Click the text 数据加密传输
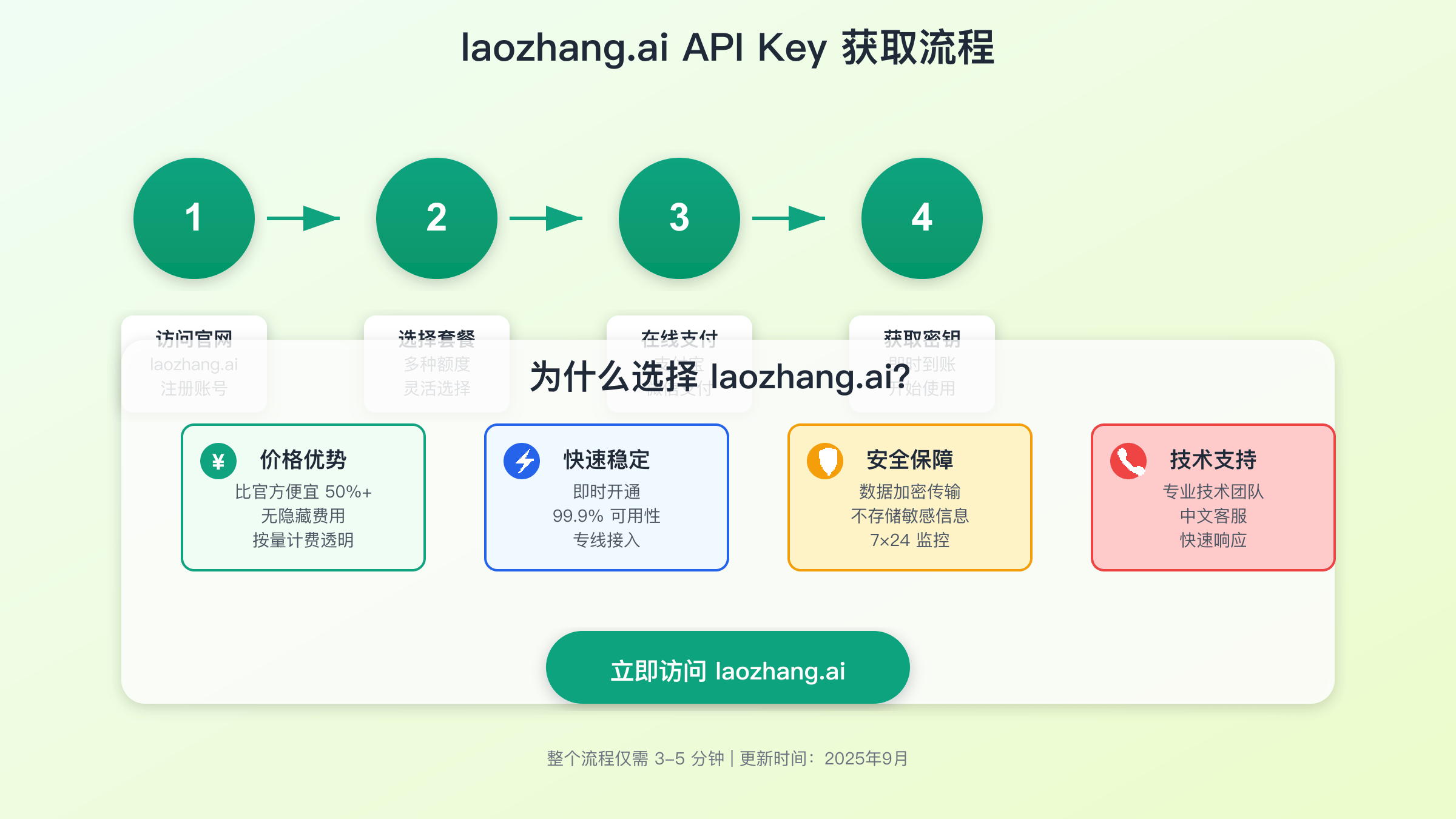Viewport: 1456px width, 819px height. pyautogui.click(x=910, y=491)
